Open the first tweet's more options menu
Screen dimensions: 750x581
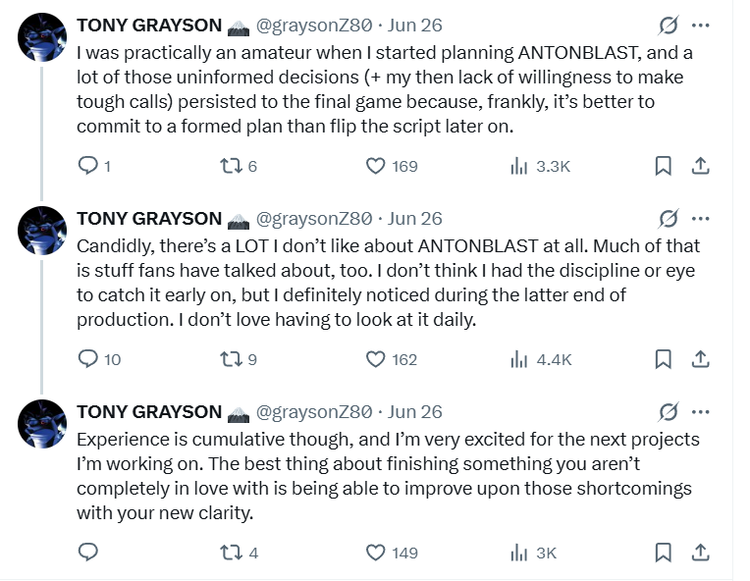point(701,25)
